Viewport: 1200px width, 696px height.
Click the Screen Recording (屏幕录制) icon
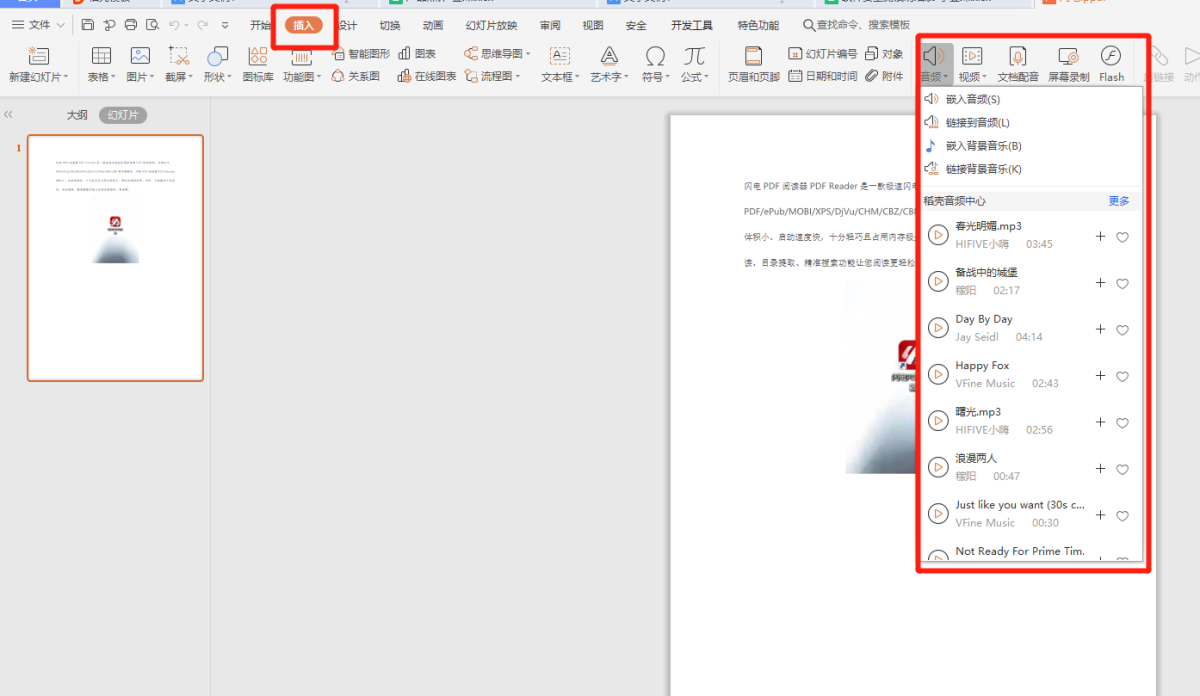tap(1067, 57)
